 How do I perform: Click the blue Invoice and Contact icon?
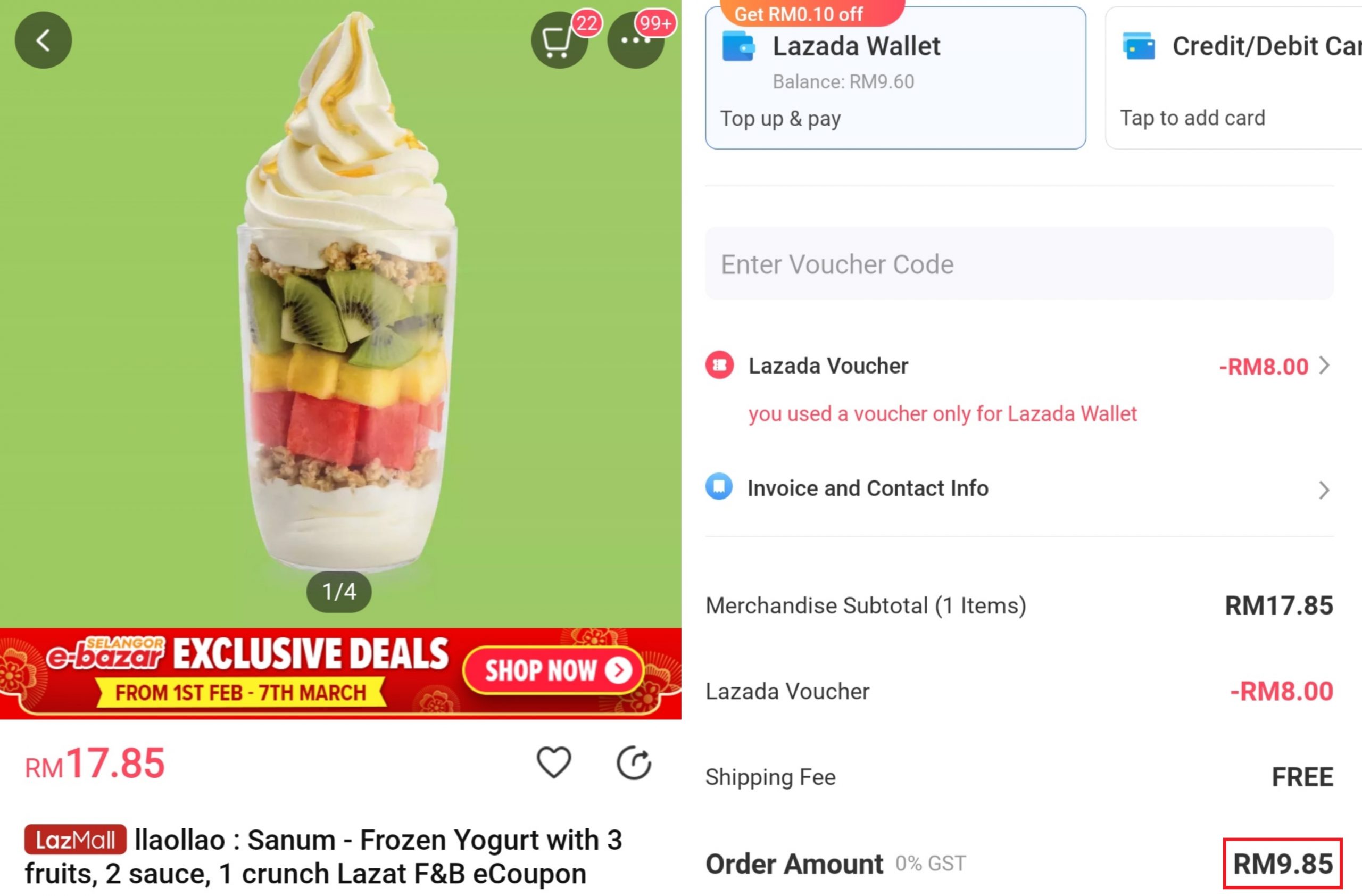pos(719,487)
